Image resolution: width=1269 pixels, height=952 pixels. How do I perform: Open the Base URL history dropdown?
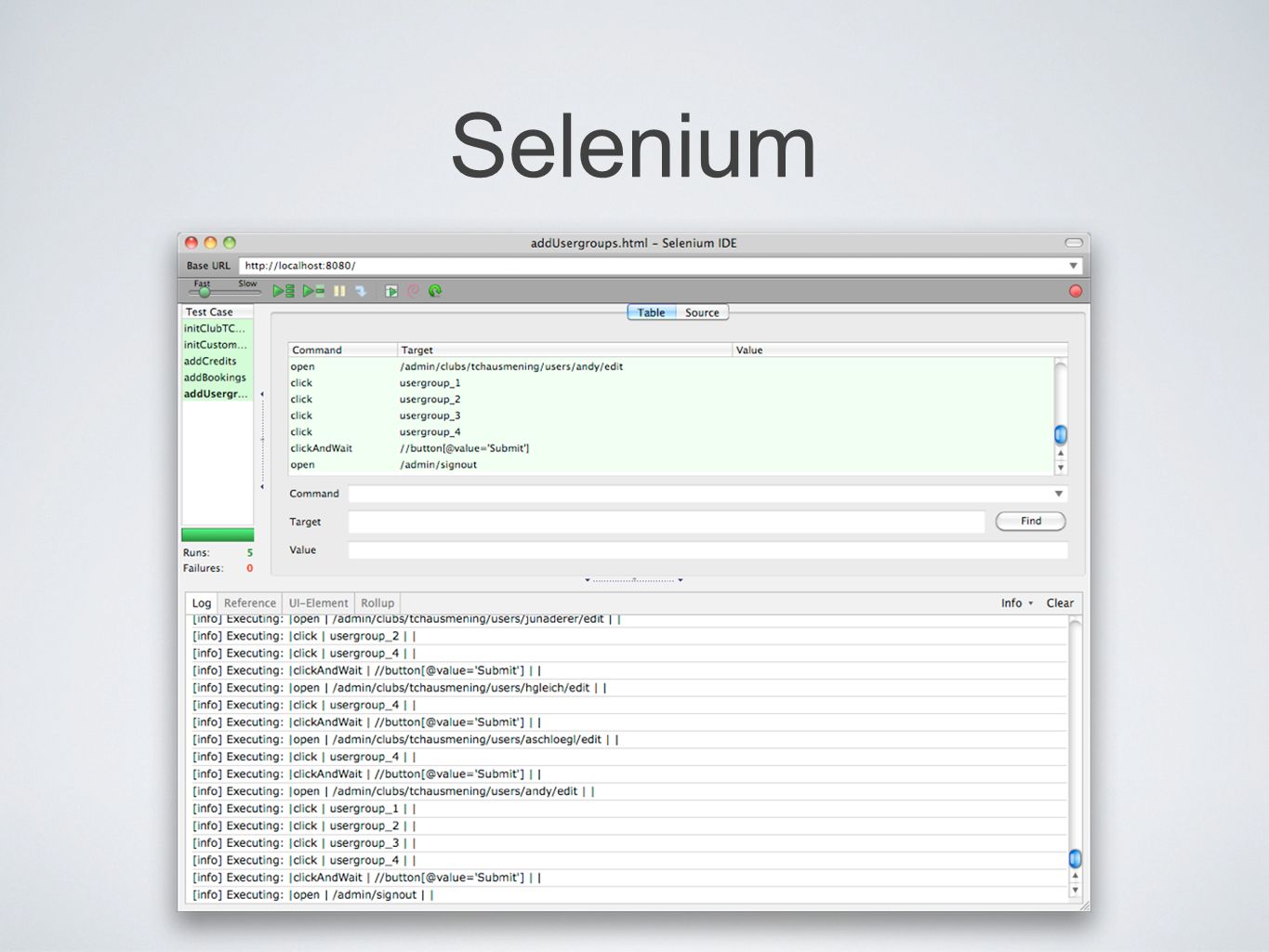(1073, 266)
